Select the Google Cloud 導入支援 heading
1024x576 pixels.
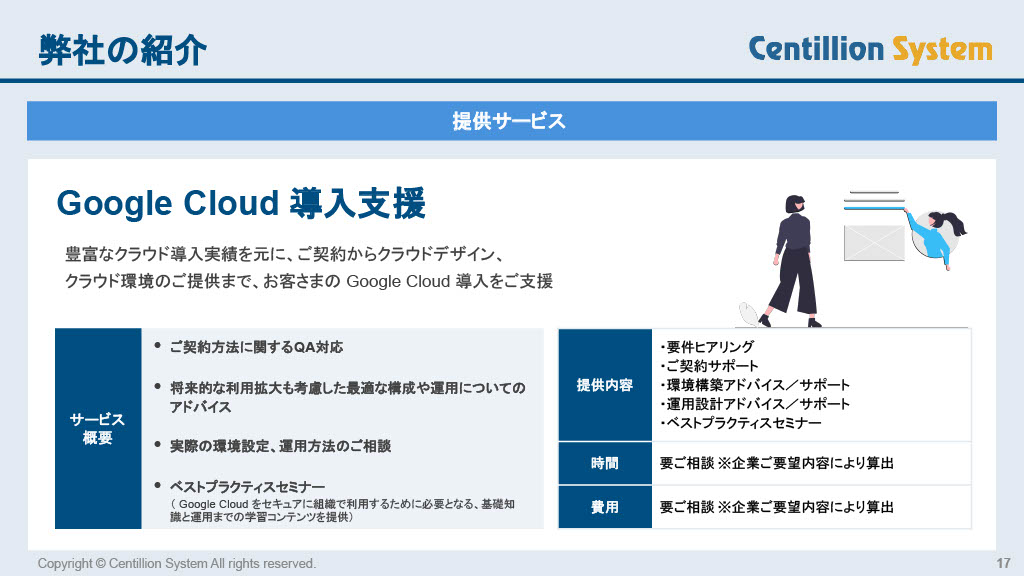click(x=241, y=203)
